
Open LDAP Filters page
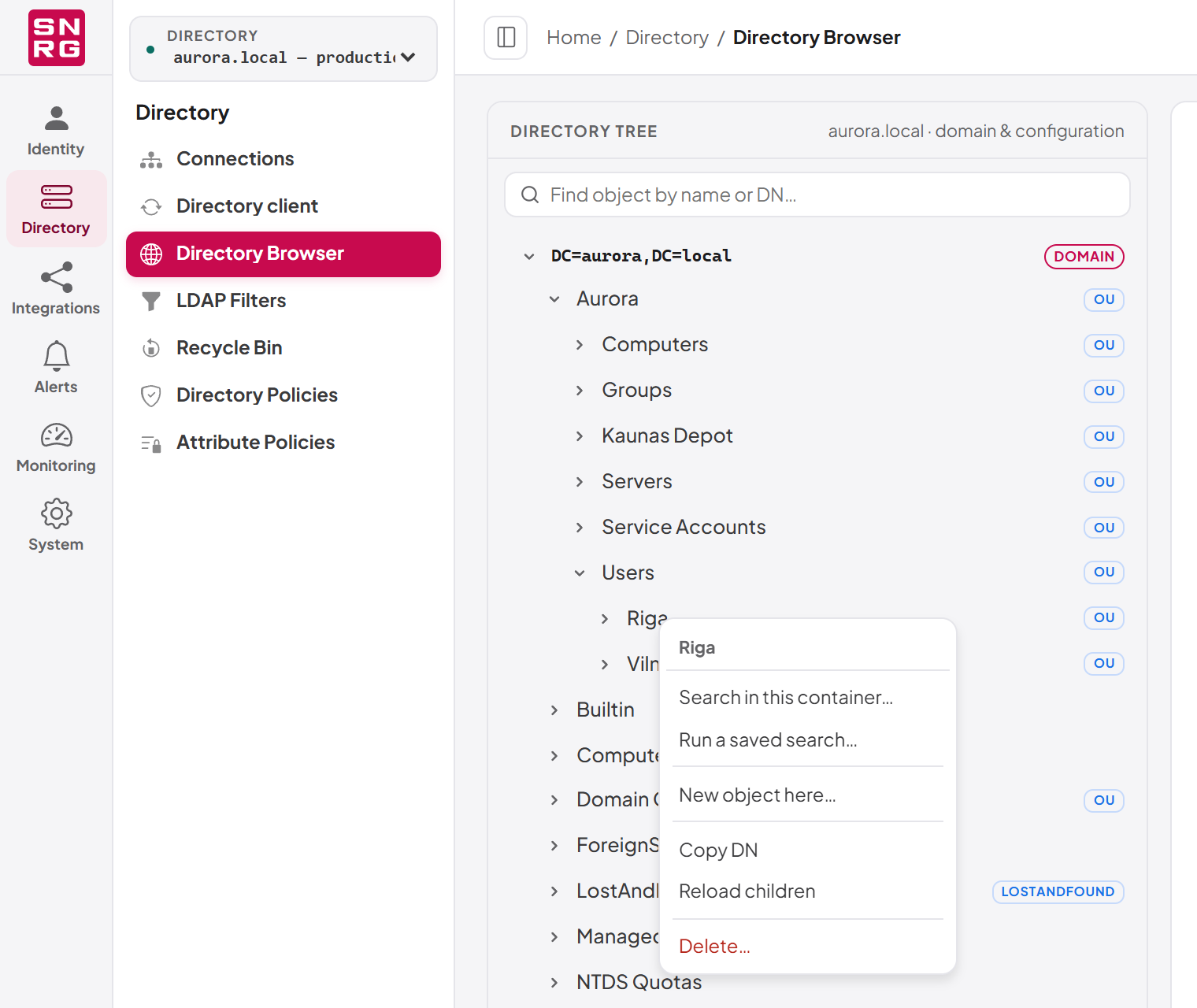tap(283, 301)
